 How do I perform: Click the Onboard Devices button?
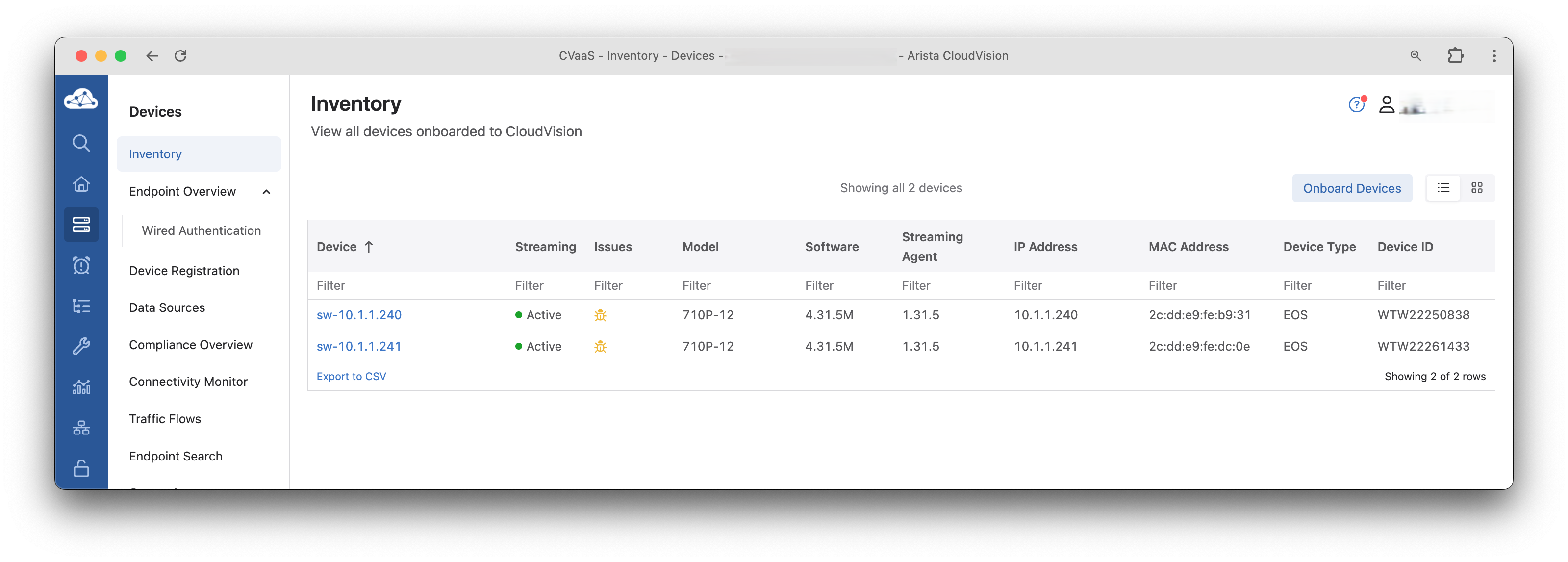point(1351,189)
